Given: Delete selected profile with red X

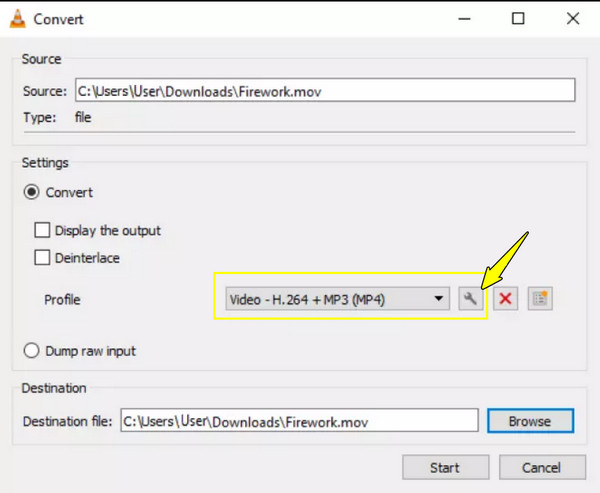Looking at the screenshot, I should [505, 299].
